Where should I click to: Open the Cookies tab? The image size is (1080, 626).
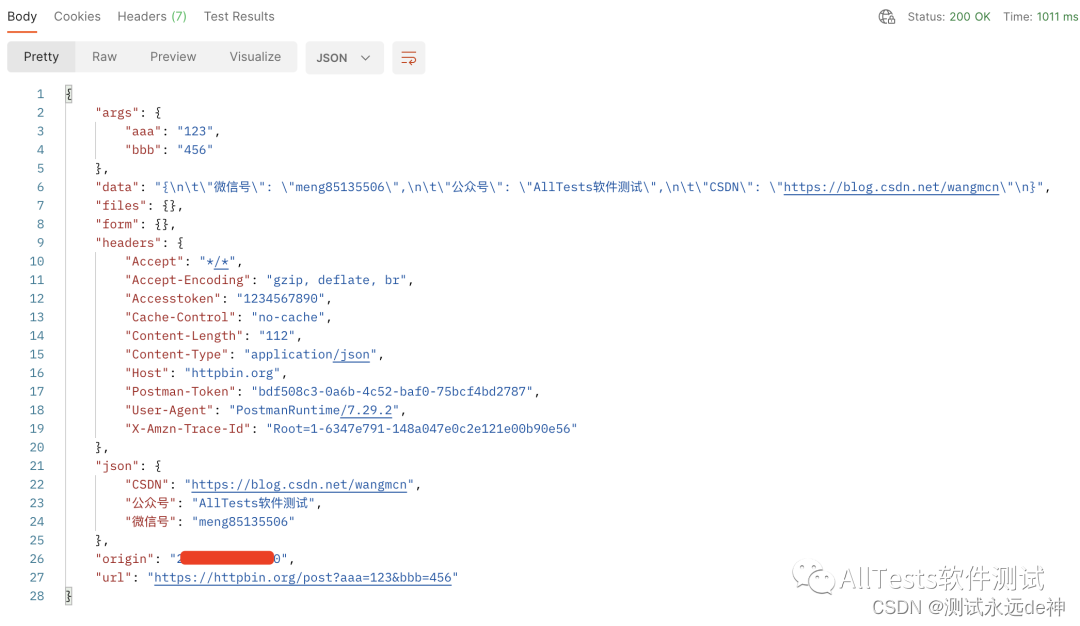(77, 16)
